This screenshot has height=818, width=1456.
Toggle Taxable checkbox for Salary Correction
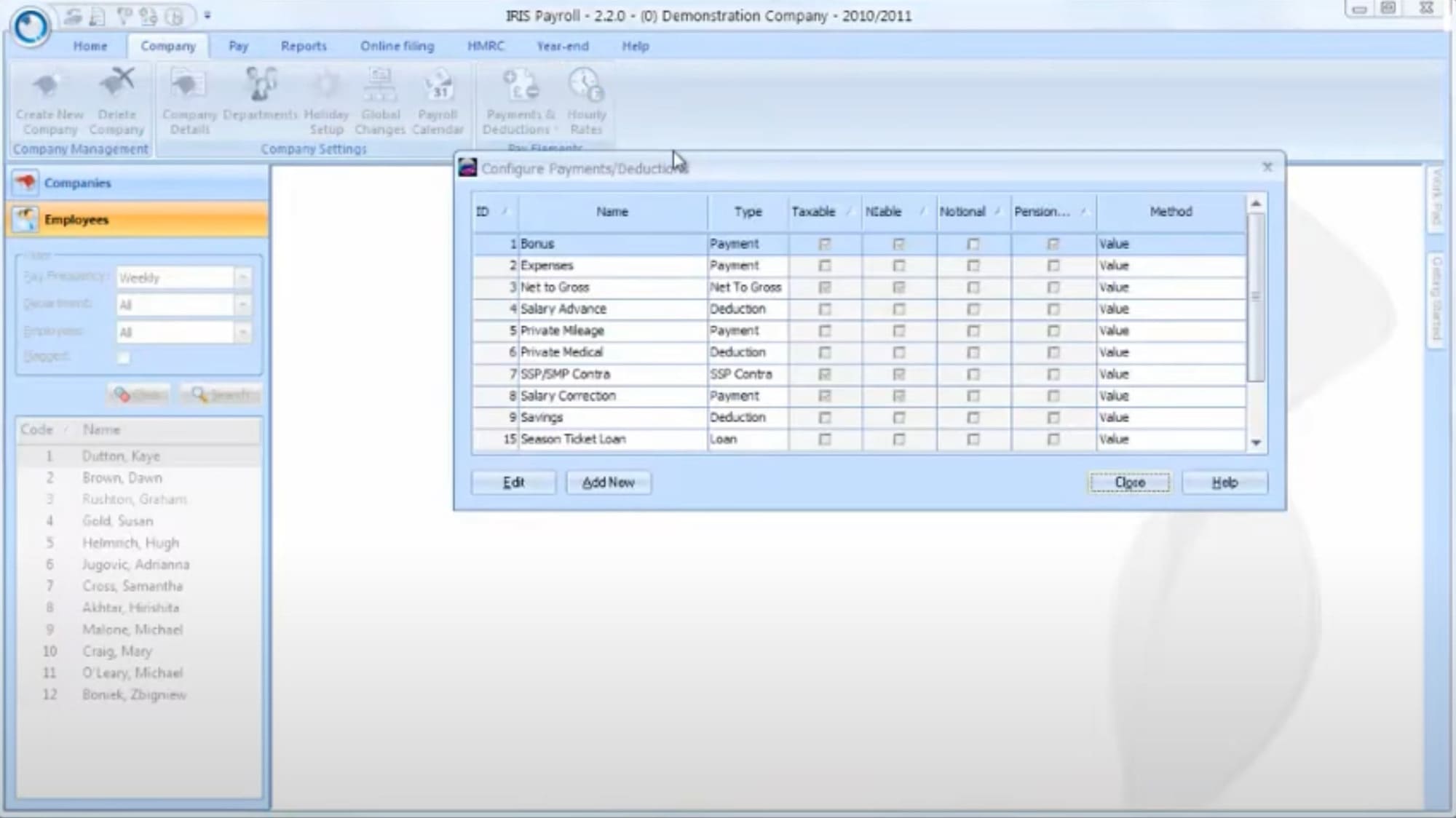pyautogui.click(x=825, y=396)
